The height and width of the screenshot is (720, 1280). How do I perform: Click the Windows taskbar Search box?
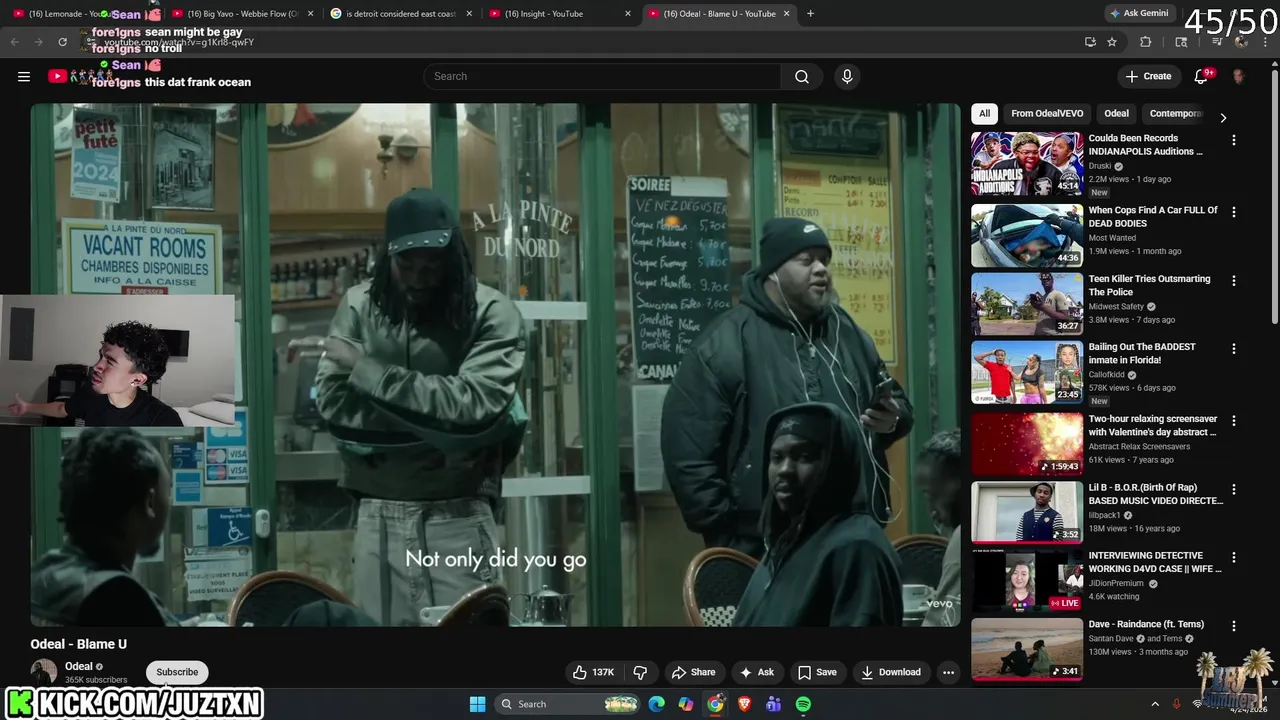567,704
